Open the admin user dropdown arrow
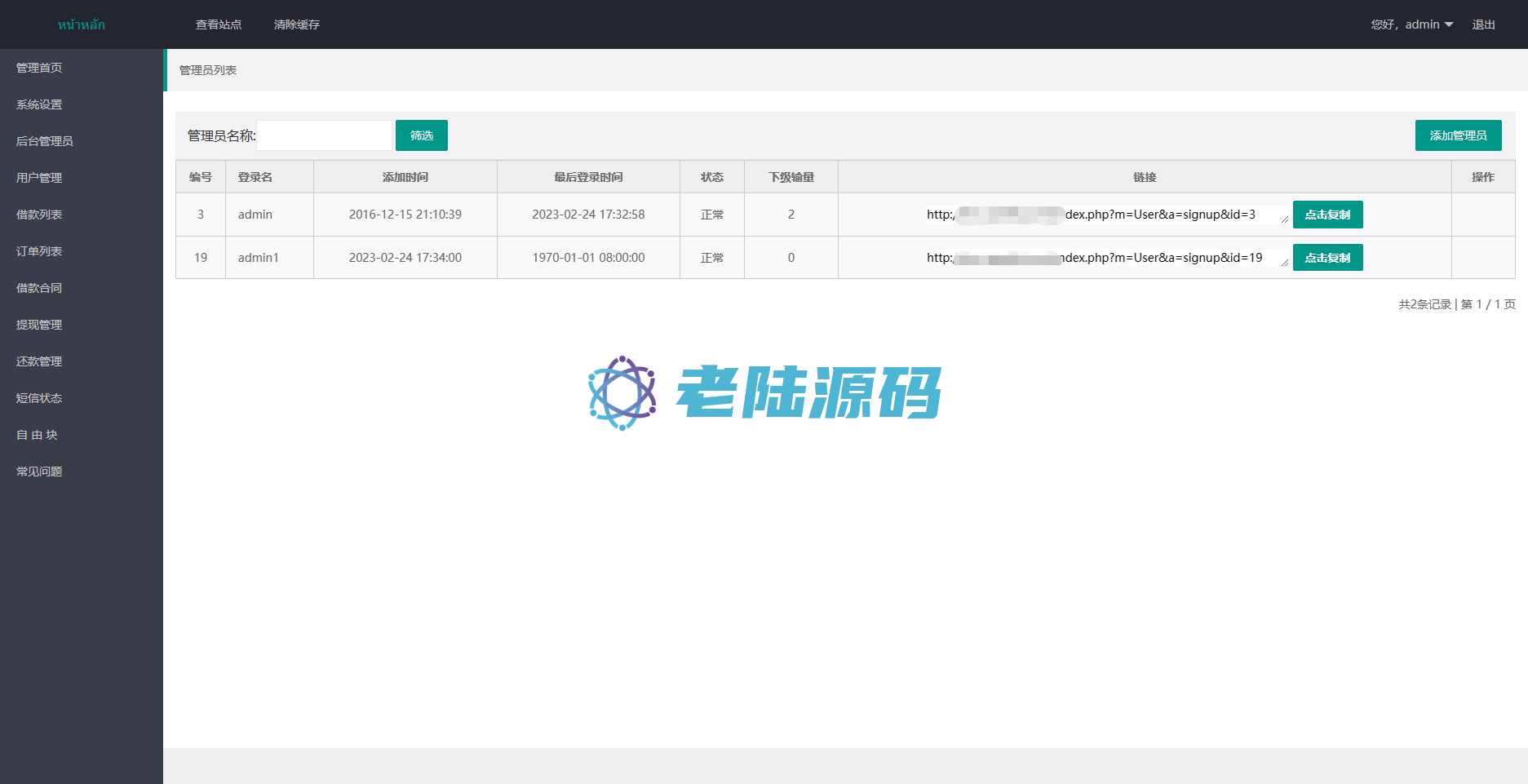This screenshot has height=784, width=1528. click(x=1449, y=24)
